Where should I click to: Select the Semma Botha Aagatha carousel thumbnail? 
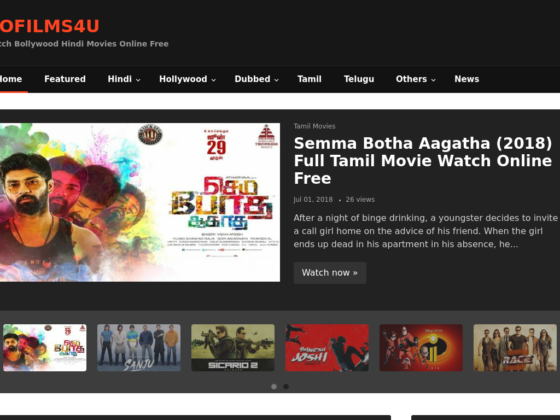(x=45, y=348)
